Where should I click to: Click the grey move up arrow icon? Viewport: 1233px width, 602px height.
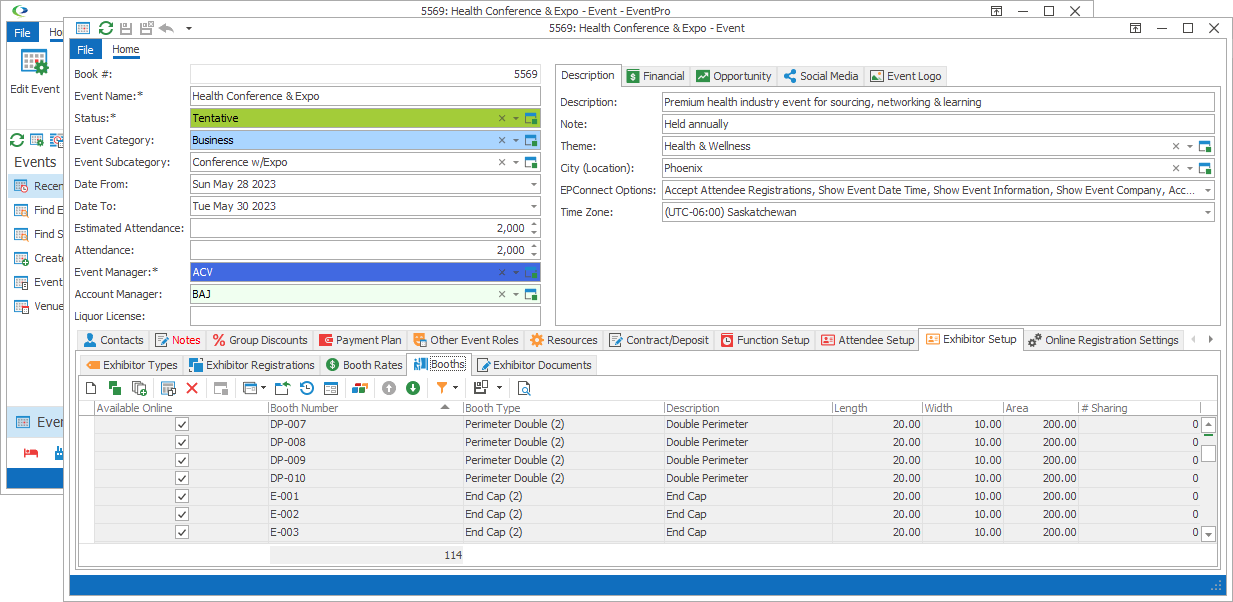point(389,388)
